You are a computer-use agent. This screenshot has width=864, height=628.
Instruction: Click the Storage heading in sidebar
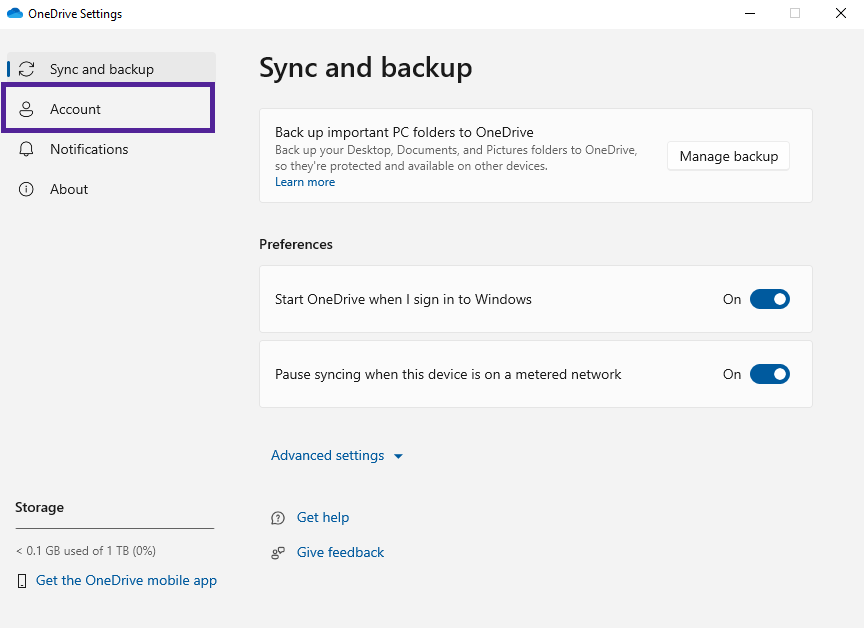40,507
